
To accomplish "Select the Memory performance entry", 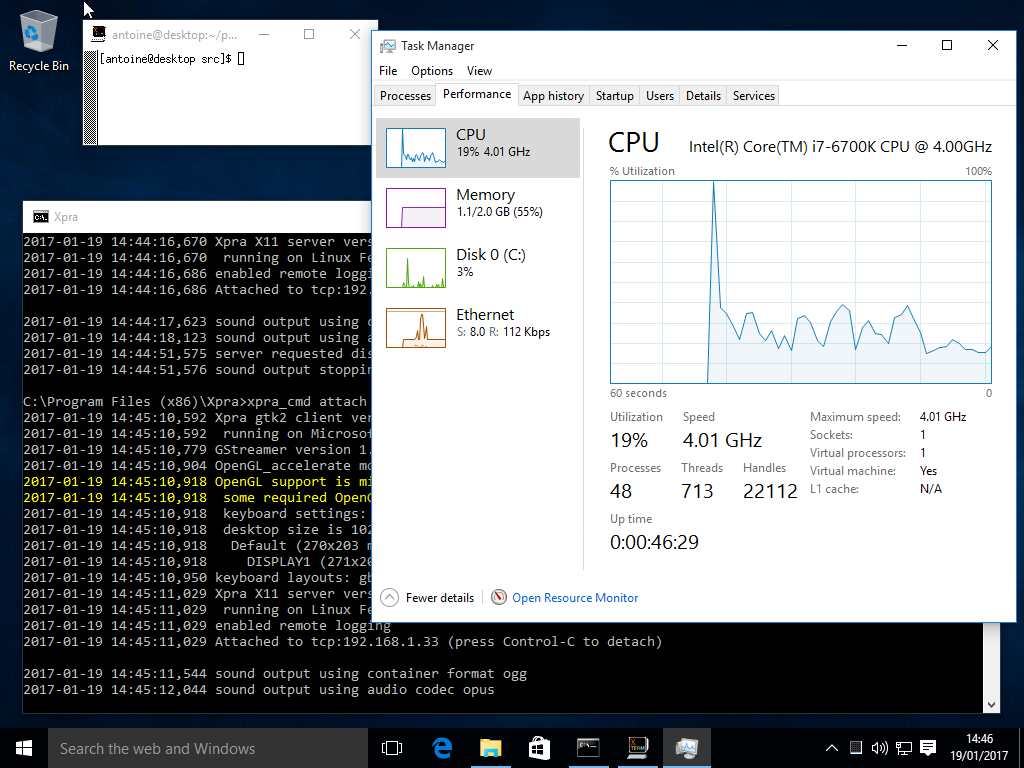I will pos(478,208).
